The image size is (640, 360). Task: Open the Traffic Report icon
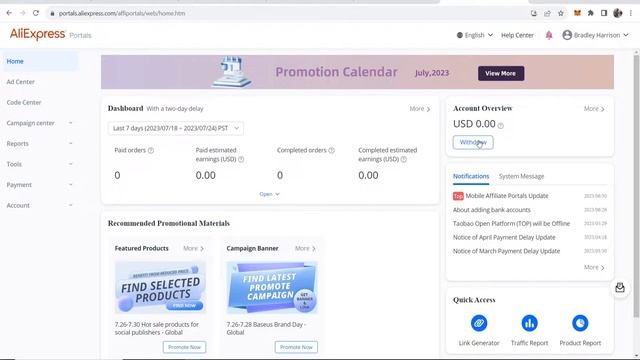(x=529, y=323)
